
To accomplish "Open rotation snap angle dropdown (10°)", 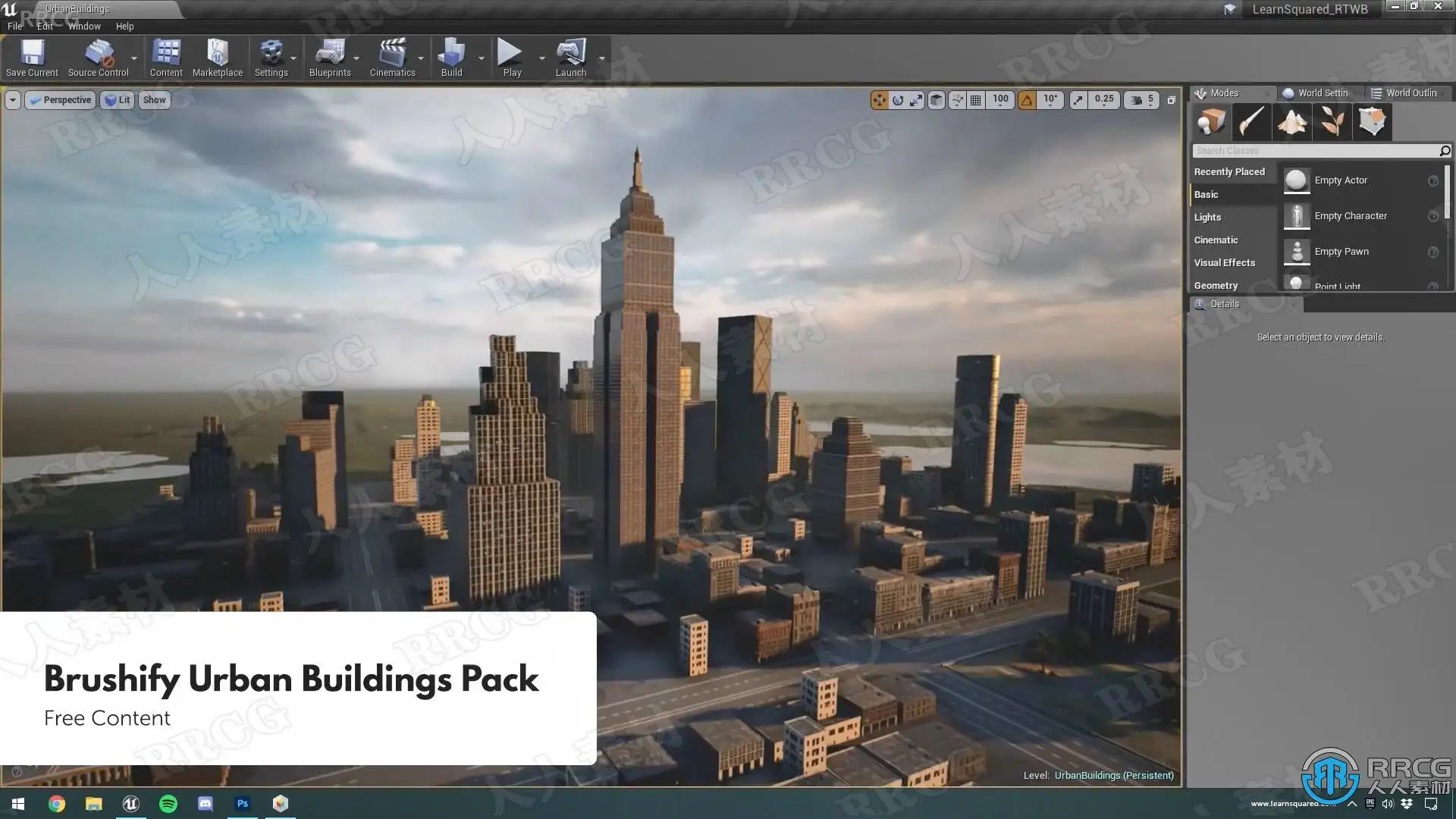I will point(1050,100).
